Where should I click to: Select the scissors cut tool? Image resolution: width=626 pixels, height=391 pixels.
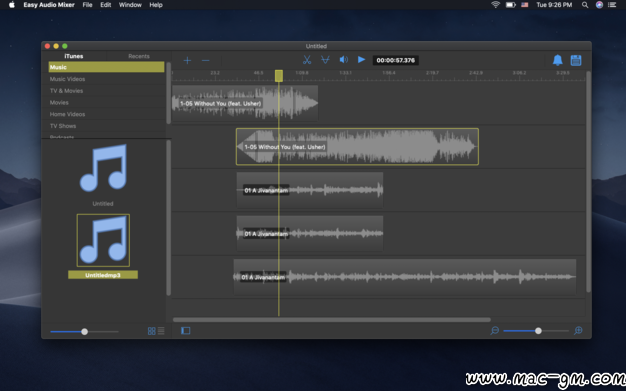307,60
